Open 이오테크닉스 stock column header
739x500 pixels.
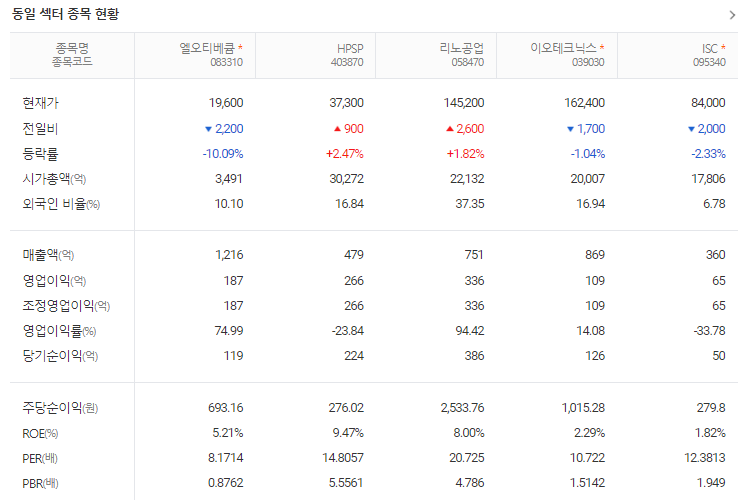[563, 48]
